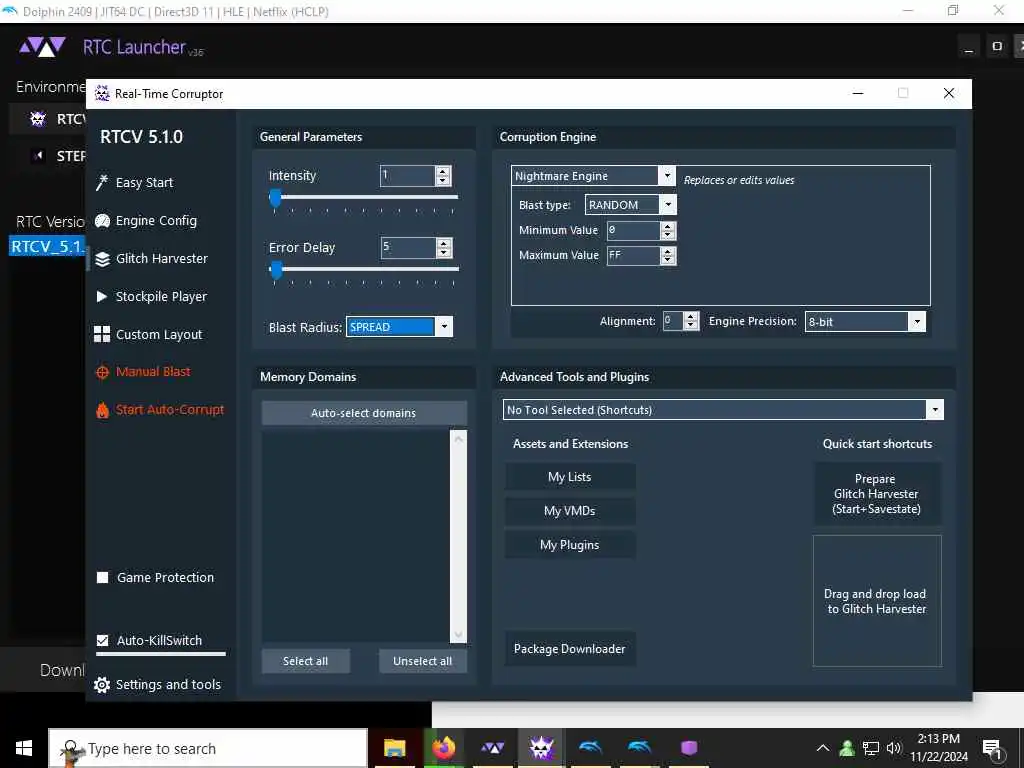
Task: Click Start Auto-Corrupt flame icon
Action: [102, 410]
